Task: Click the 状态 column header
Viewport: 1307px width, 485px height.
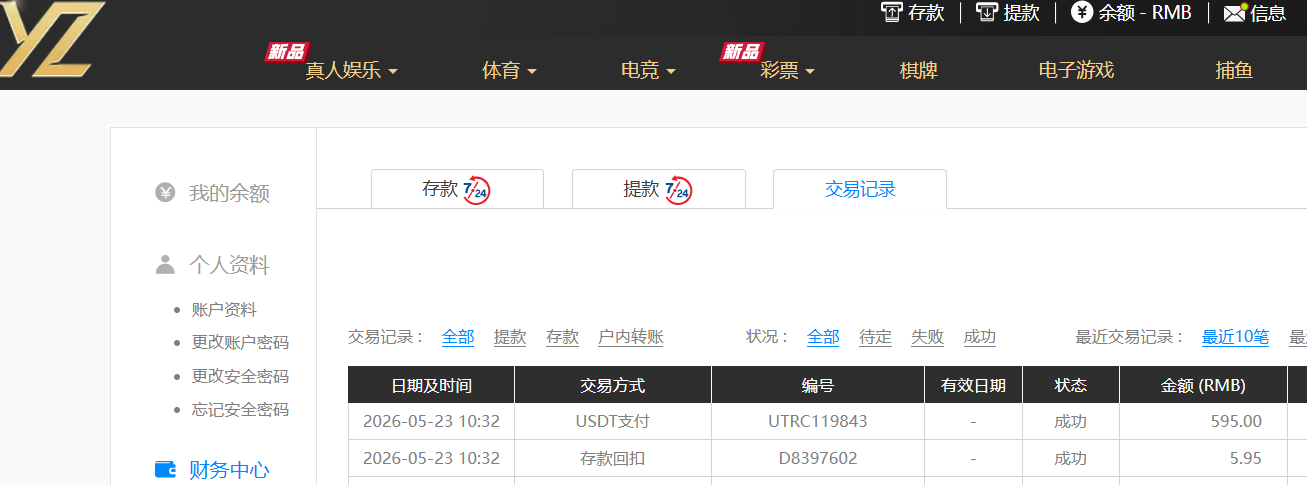Action: tap(1070, 385)
